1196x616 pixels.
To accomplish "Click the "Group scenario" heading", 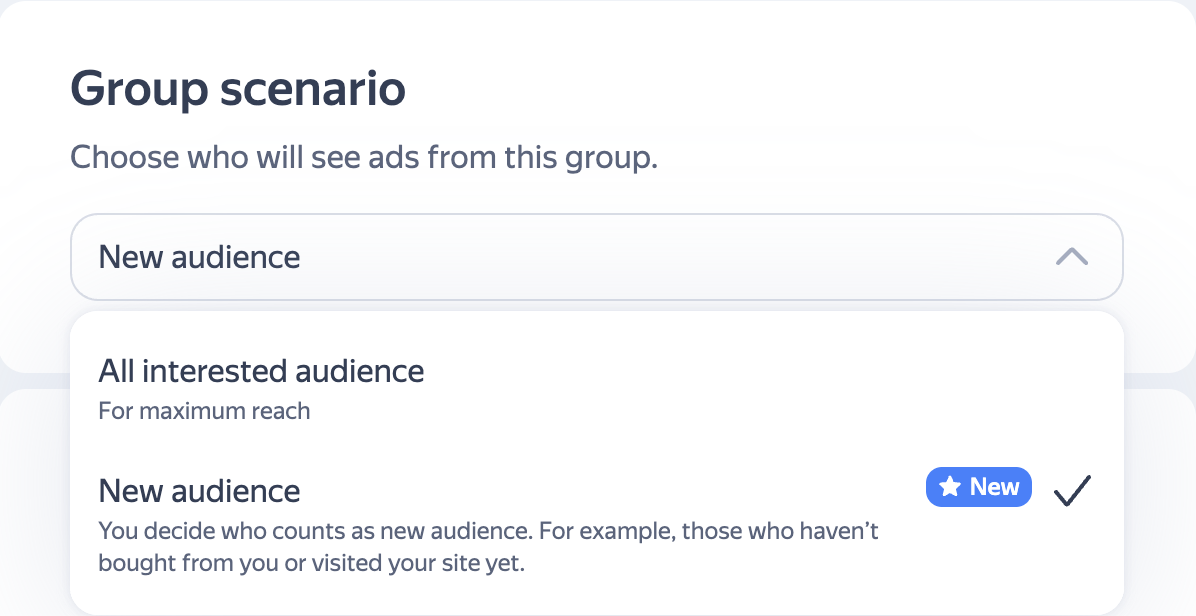I will pos(238,90).
